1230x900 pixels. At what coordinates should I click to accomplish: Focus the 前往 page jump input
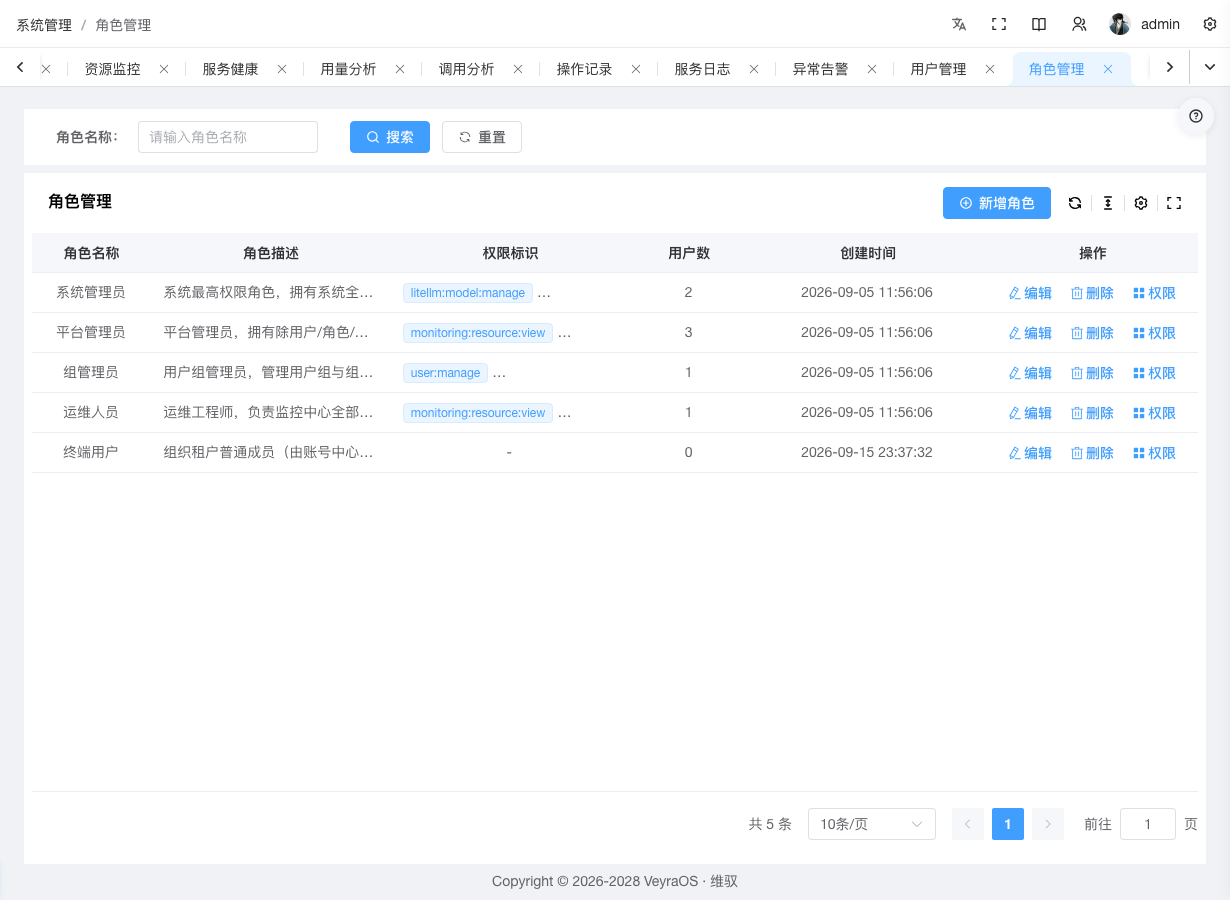[x=1148, y=824]
